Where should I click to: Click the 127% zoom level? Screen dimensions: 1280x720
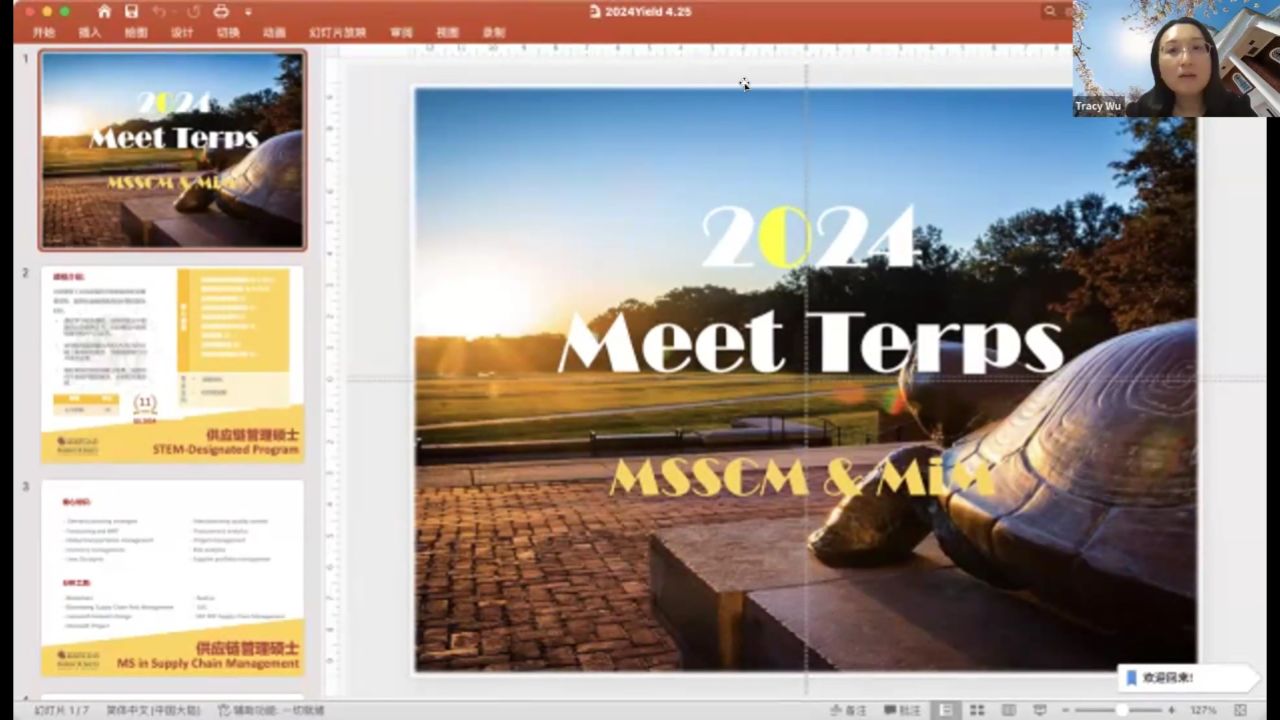(1203, 710)
